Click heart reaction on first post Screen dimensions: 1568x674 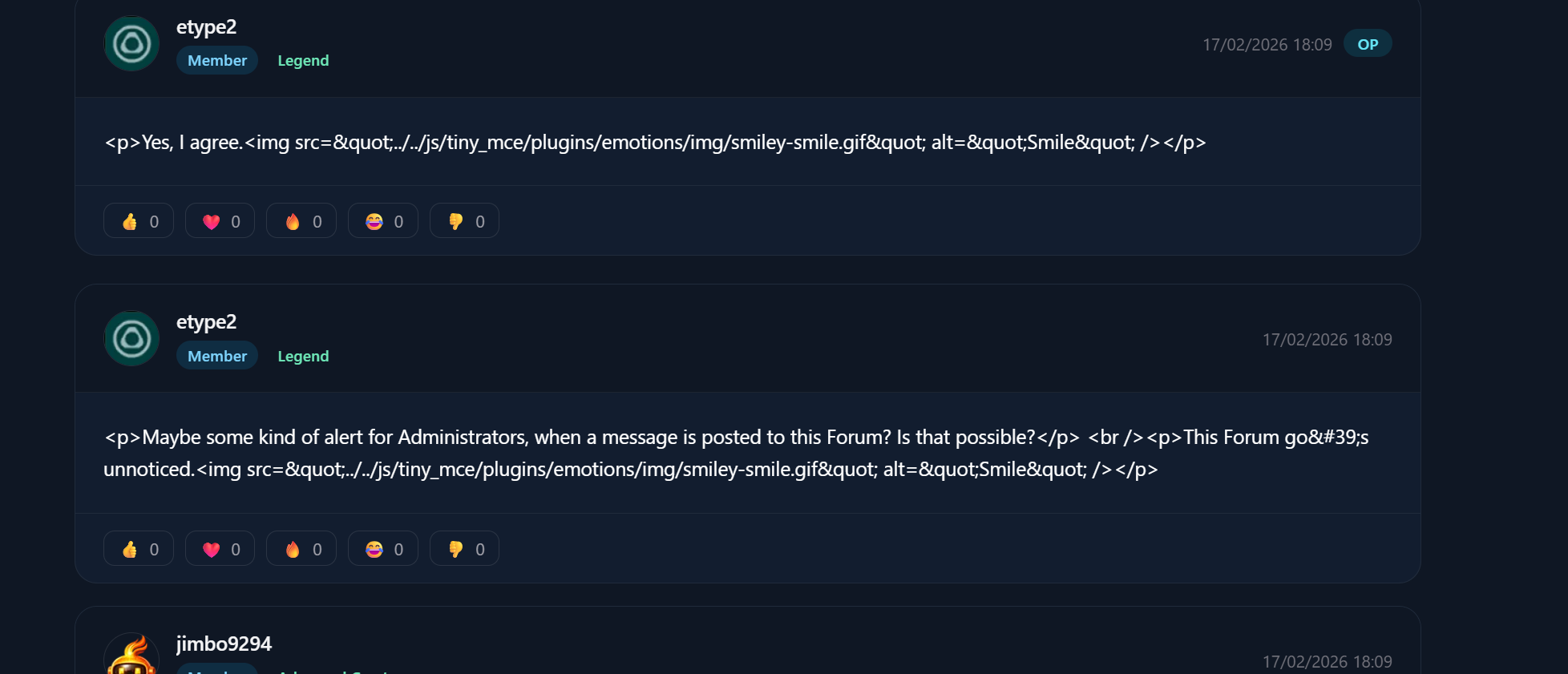(x=220, y=221)
